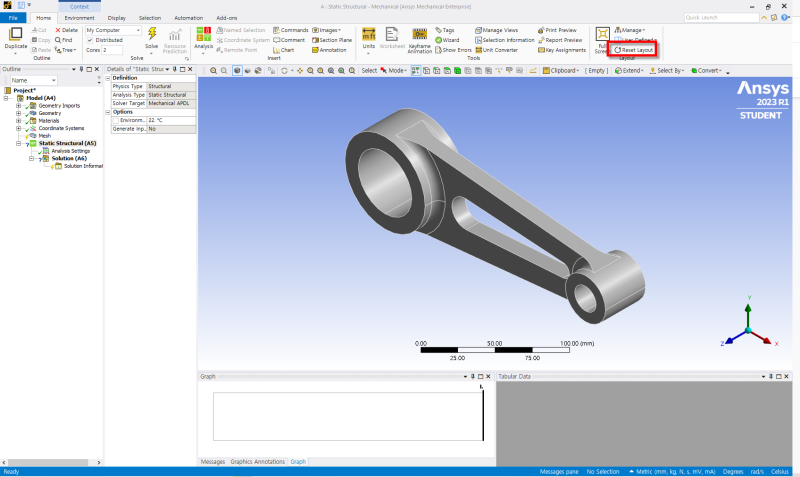Switch to the Selection ribbon tab
The width and height of the screenshot is (800, 477).
(x=150, y=18)
